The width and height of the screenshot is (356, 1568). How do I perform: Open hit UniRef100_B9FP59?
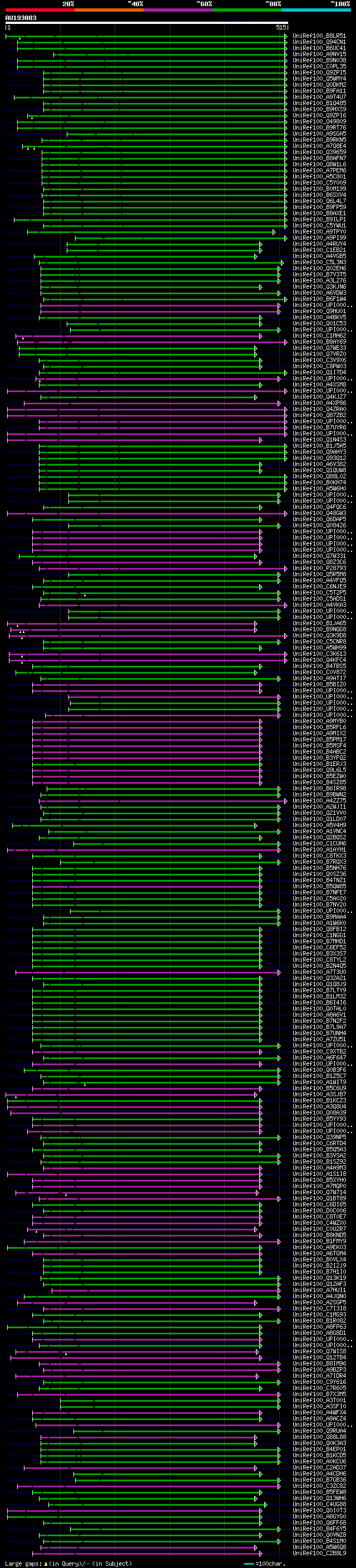[319, 207]
